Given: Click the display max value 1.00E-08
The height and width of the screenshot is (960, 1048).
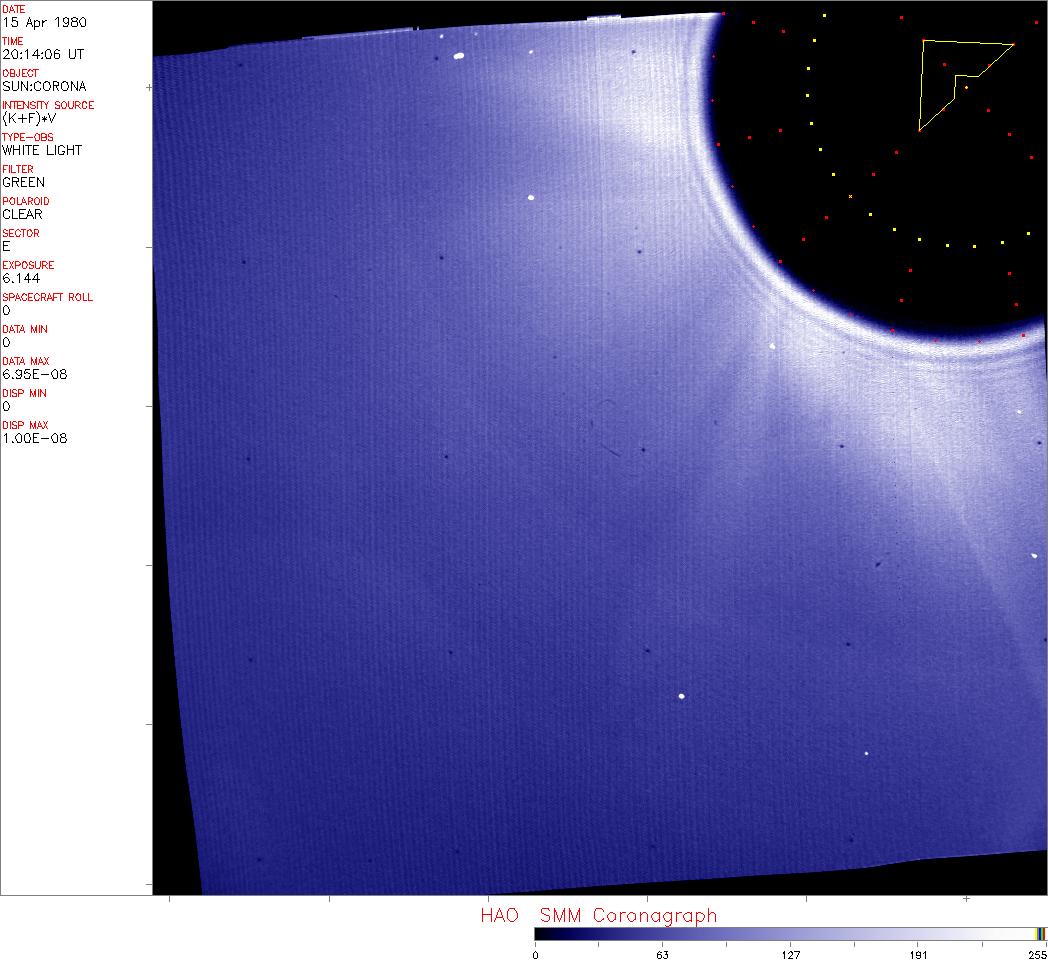Looking at the screenshot, I should tap(35, 438).
